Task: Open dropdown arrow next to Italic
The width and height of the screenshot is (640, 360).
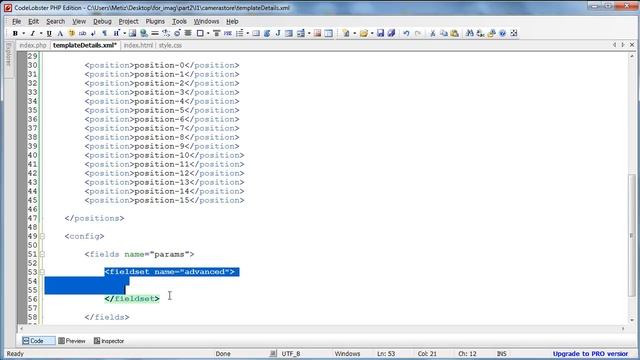Action: 41,33
